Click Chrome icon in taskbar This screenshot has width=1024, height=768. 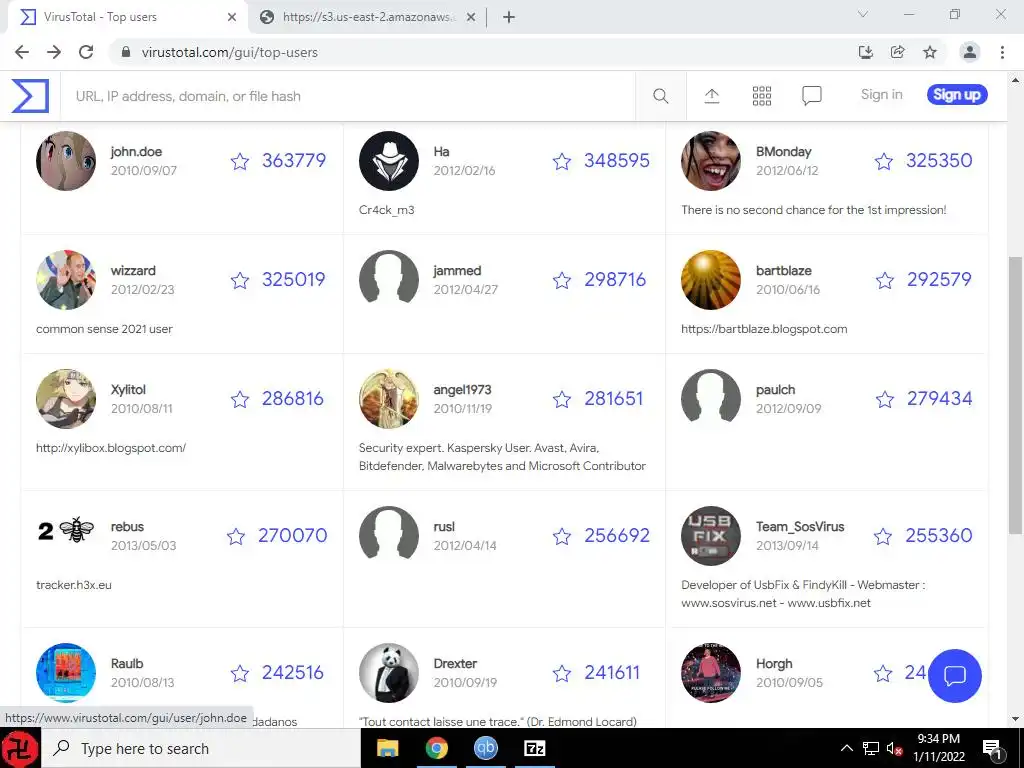(x=436, y=748)
